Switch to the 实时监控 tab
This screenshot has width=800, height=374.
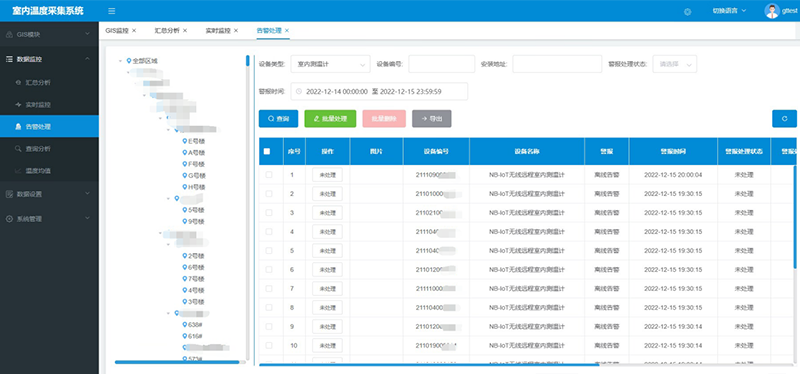point(218,31)
